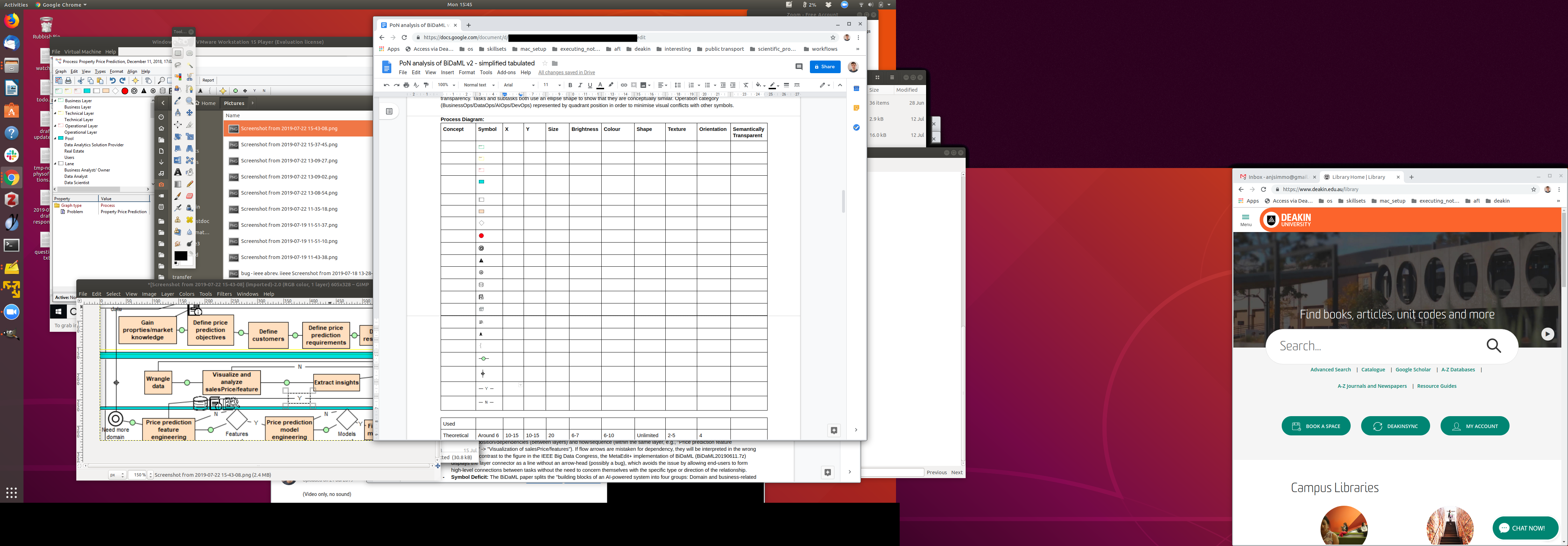Select the GIMP Text tool
The width and height of the screenshot is (1568, 546).
pyautogui.click(x=178, y=172)
